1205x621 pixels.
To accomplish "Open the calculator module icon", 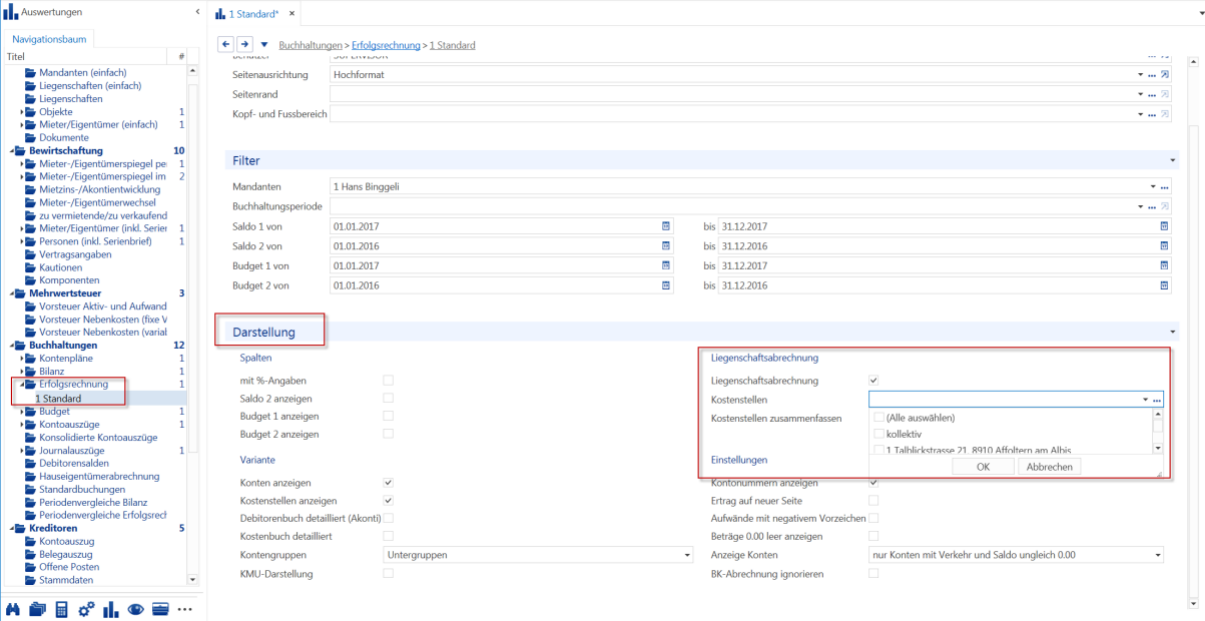I will [62, 609].
